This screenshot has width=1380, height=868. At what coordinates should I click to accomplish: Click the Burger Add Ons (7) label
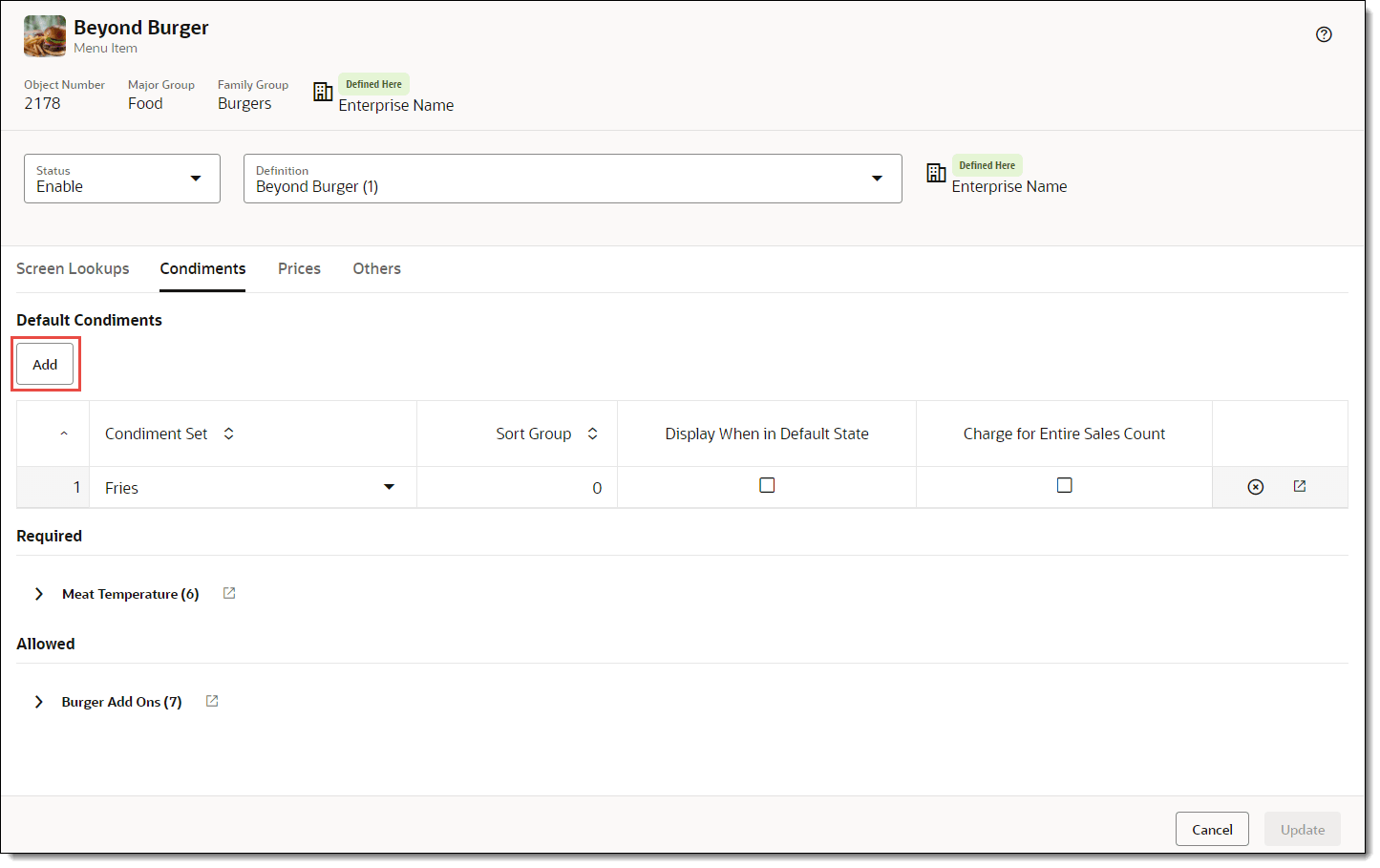click(122, 702)
